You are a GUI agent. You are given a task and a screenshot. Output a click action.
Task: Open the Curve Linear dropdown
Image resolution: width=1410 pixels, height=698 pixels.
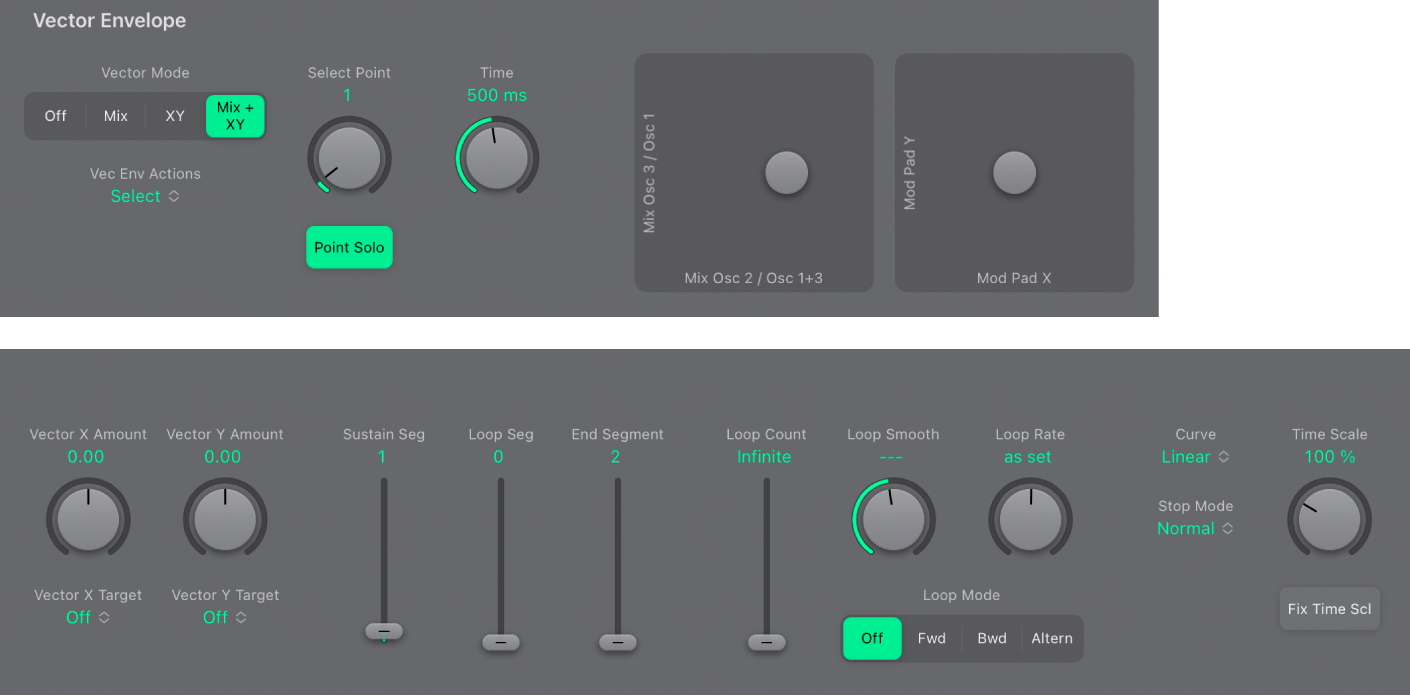click(x=1195, y=457)
